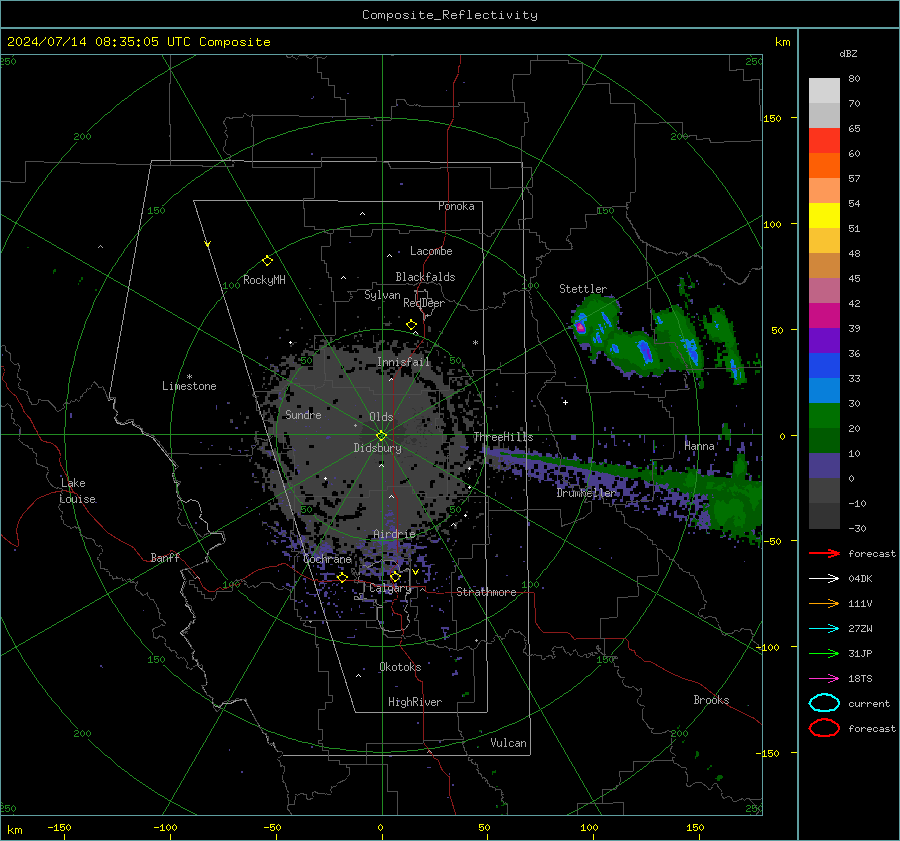
Task: Click the red forecast arrow in legend
Action: pos(824,553)
